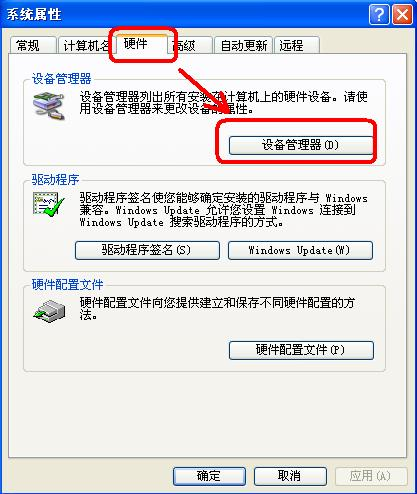The height and width of the screenshot is (494, 417).
Task: Click the hardware profiles icon
Action: coord(49,311)
